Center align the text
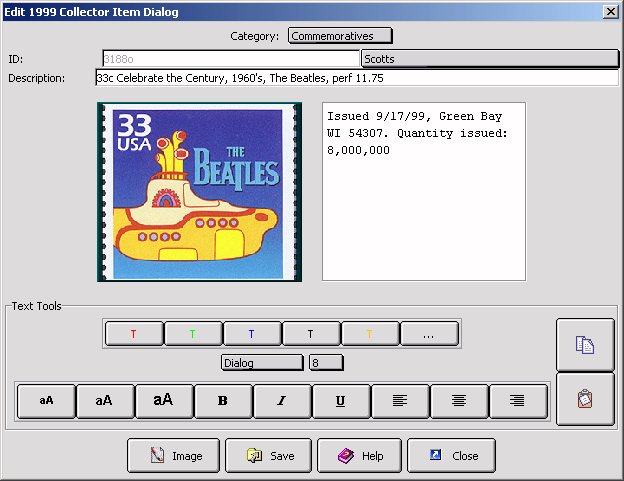 coord(458,401)
